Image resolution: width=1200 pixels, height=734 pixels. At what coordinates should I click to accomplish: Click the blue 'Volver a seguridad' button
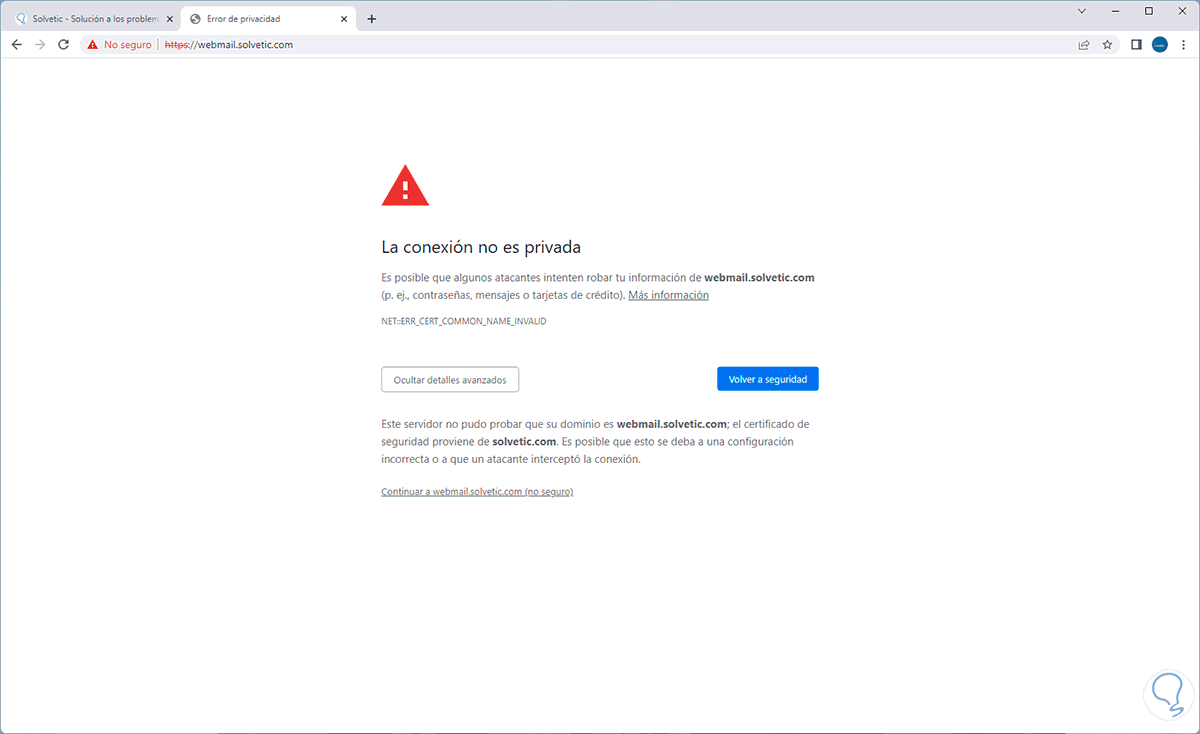[x=768, y=379]
